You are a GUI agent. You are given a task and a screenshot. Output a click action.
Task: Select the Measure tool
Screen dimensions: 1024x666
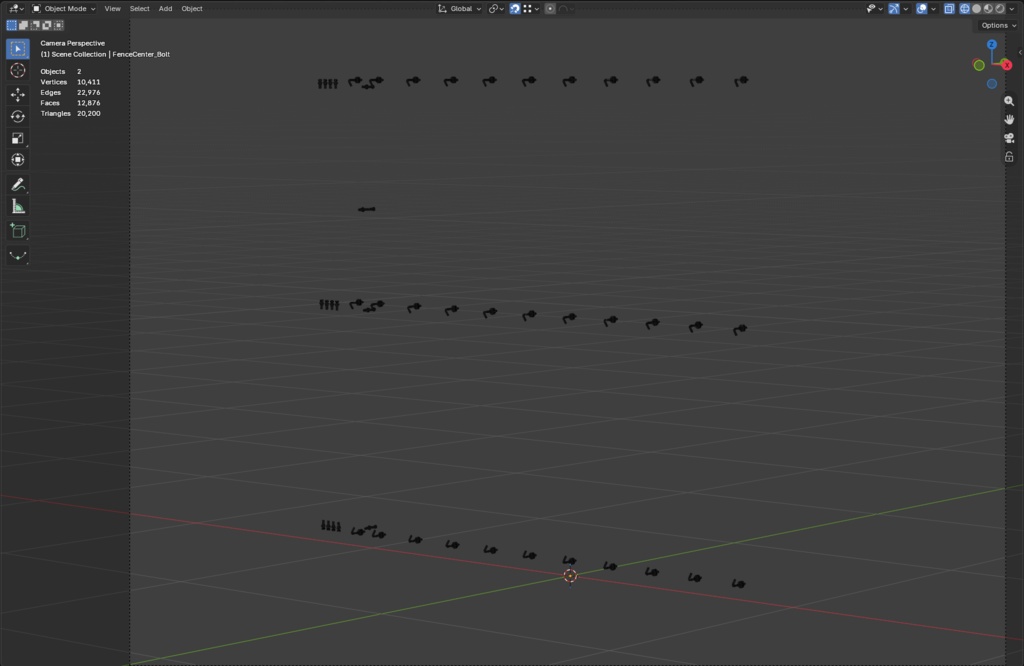(x=18, y=207)
